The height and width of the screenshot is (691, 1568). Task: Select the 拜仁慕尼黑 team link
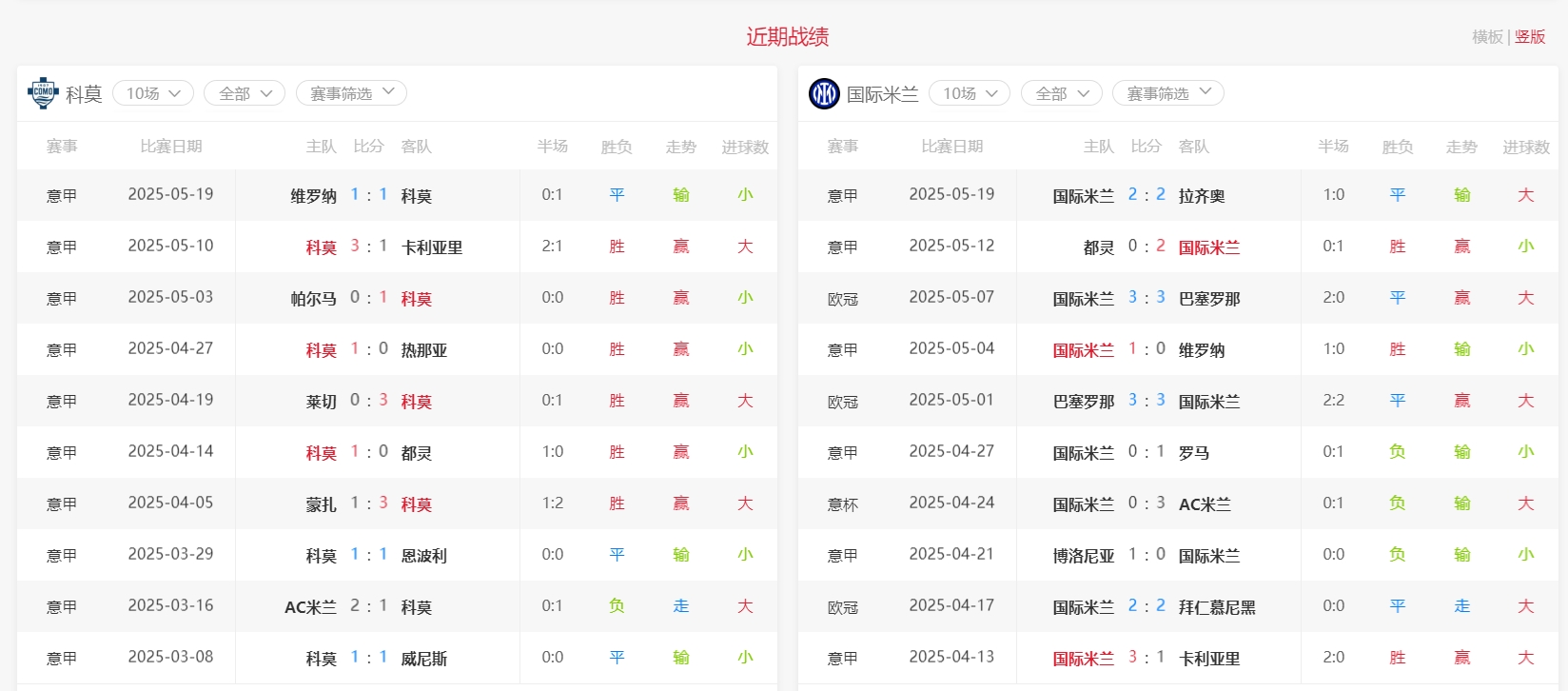[x=1217, y=607]
